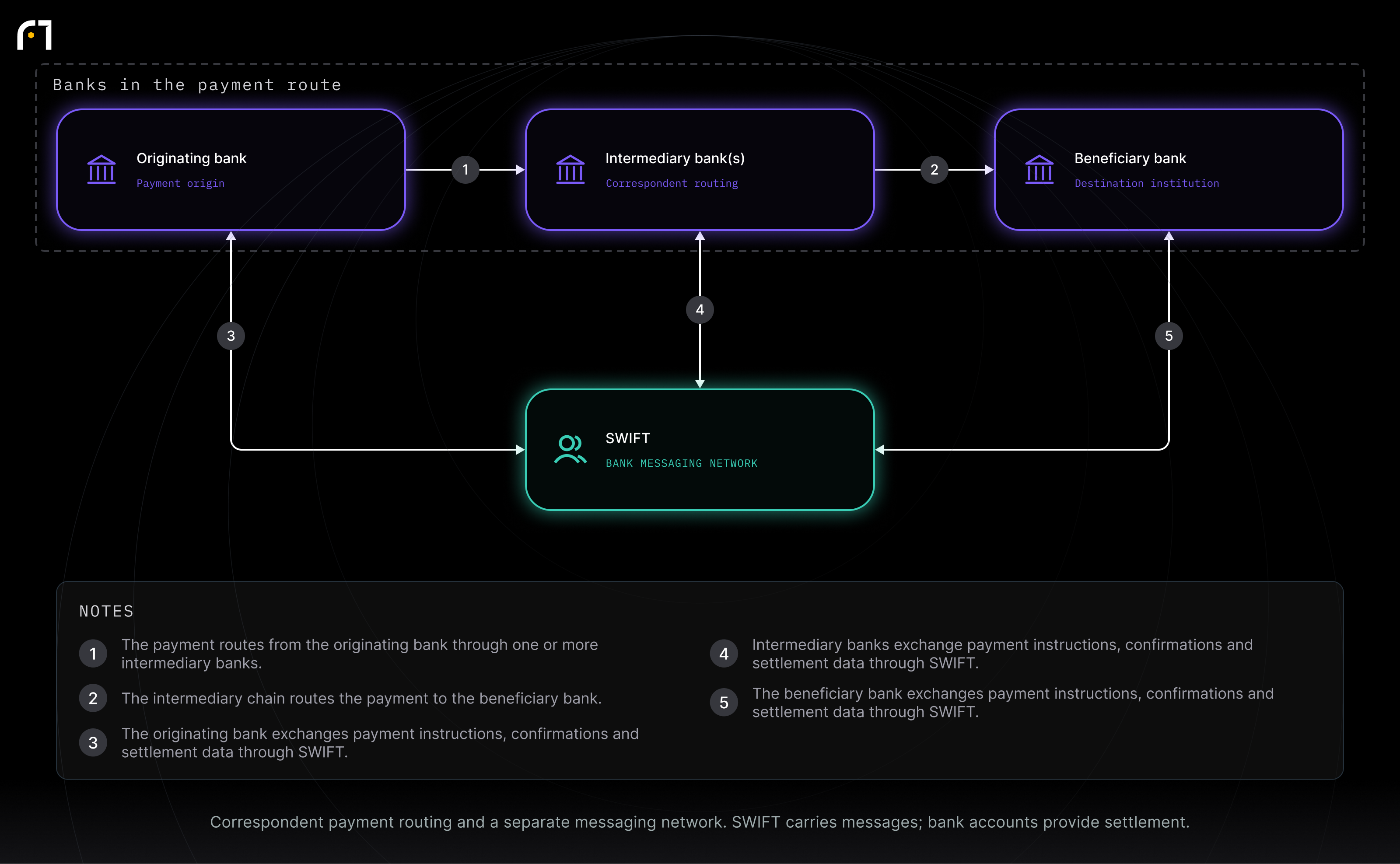The image size is (1400, 864).
Task: Click number 3 badge in the Notes list
Action: pos(93,743)
